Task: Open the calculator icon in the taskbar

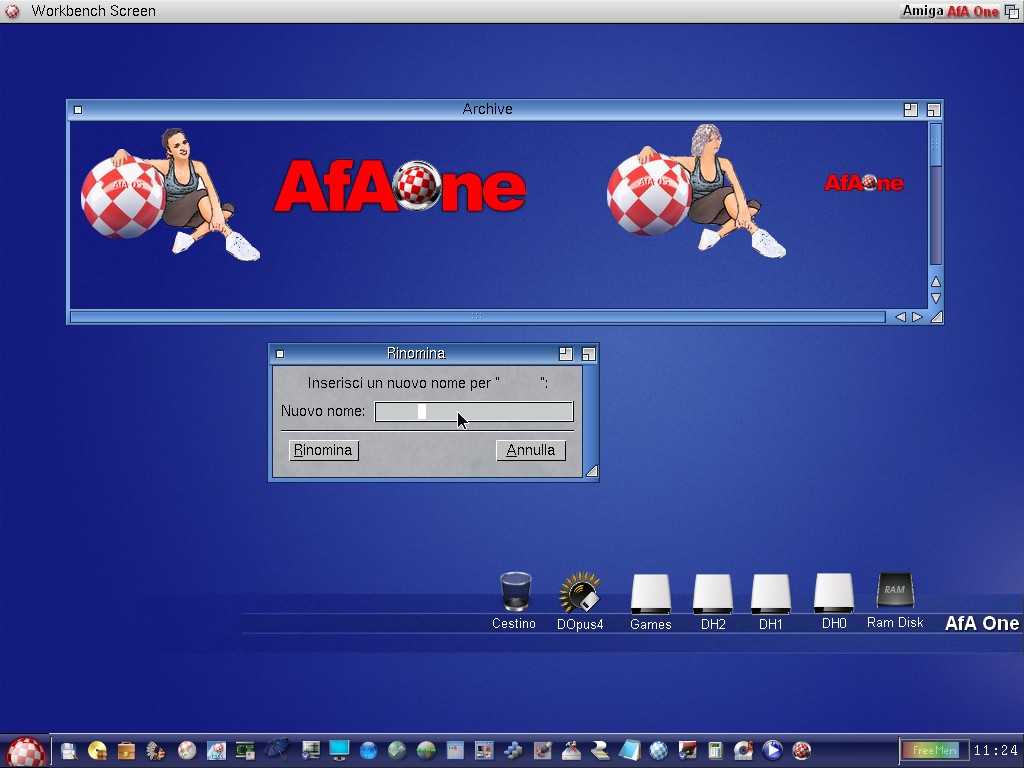Action: pyautogui.click(x=715, y=750)
